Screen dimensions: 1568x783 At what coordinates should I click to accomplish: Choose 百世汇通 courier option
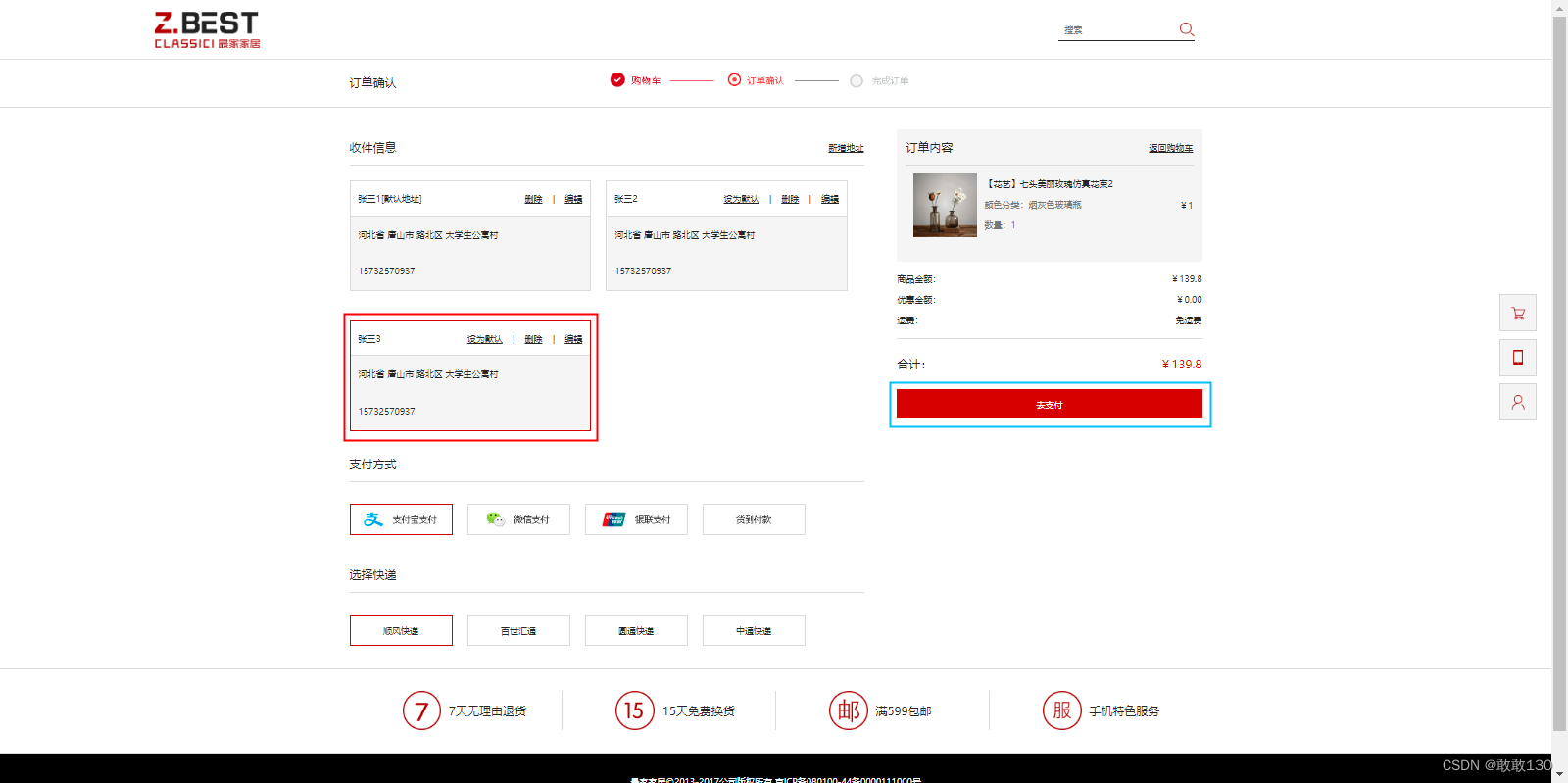[x=518, y=631]
